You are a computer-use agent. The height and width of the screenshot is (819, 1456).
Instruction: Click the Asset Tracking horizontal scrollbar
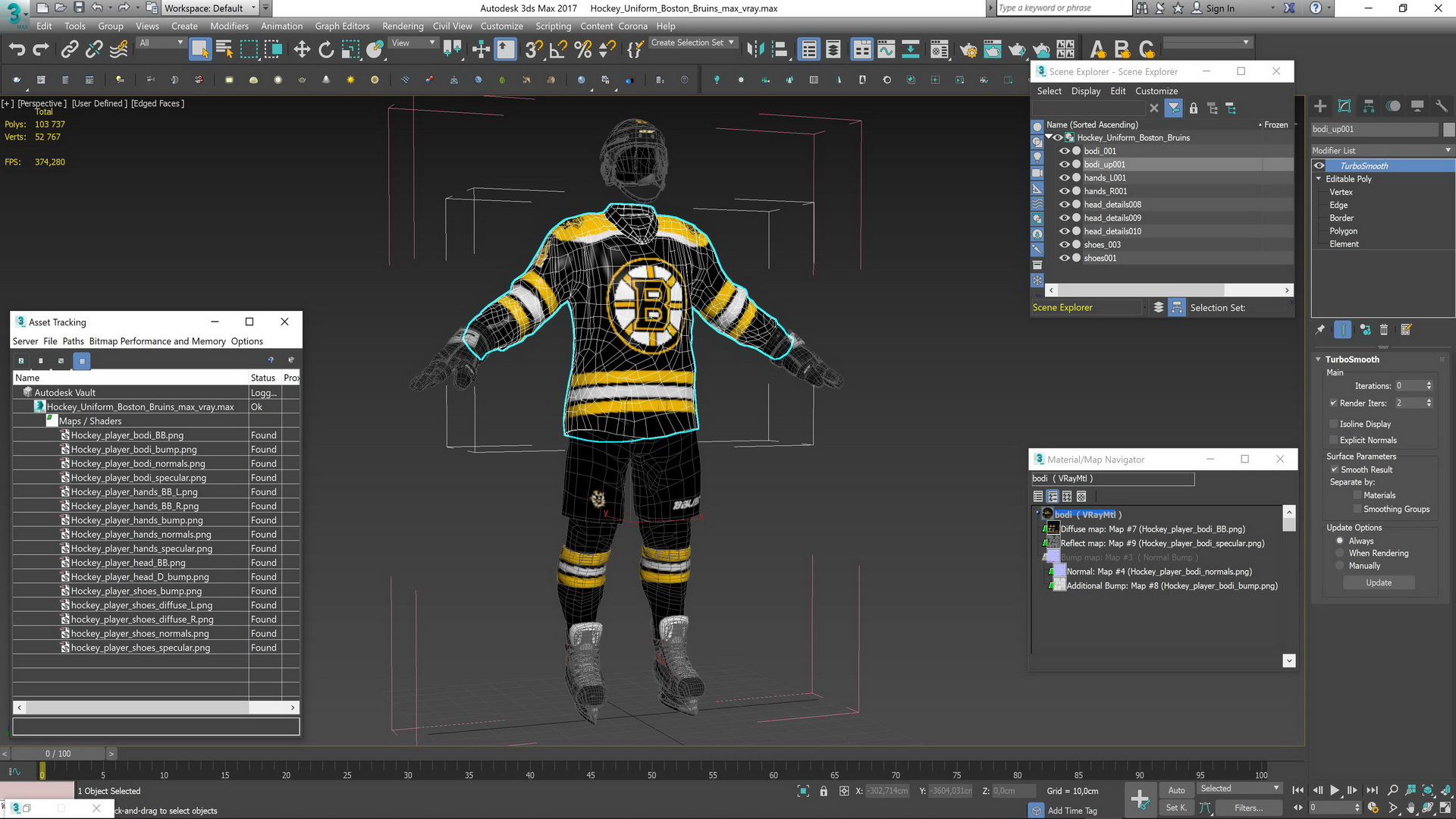pyautogui.click(x=155, y=708)
